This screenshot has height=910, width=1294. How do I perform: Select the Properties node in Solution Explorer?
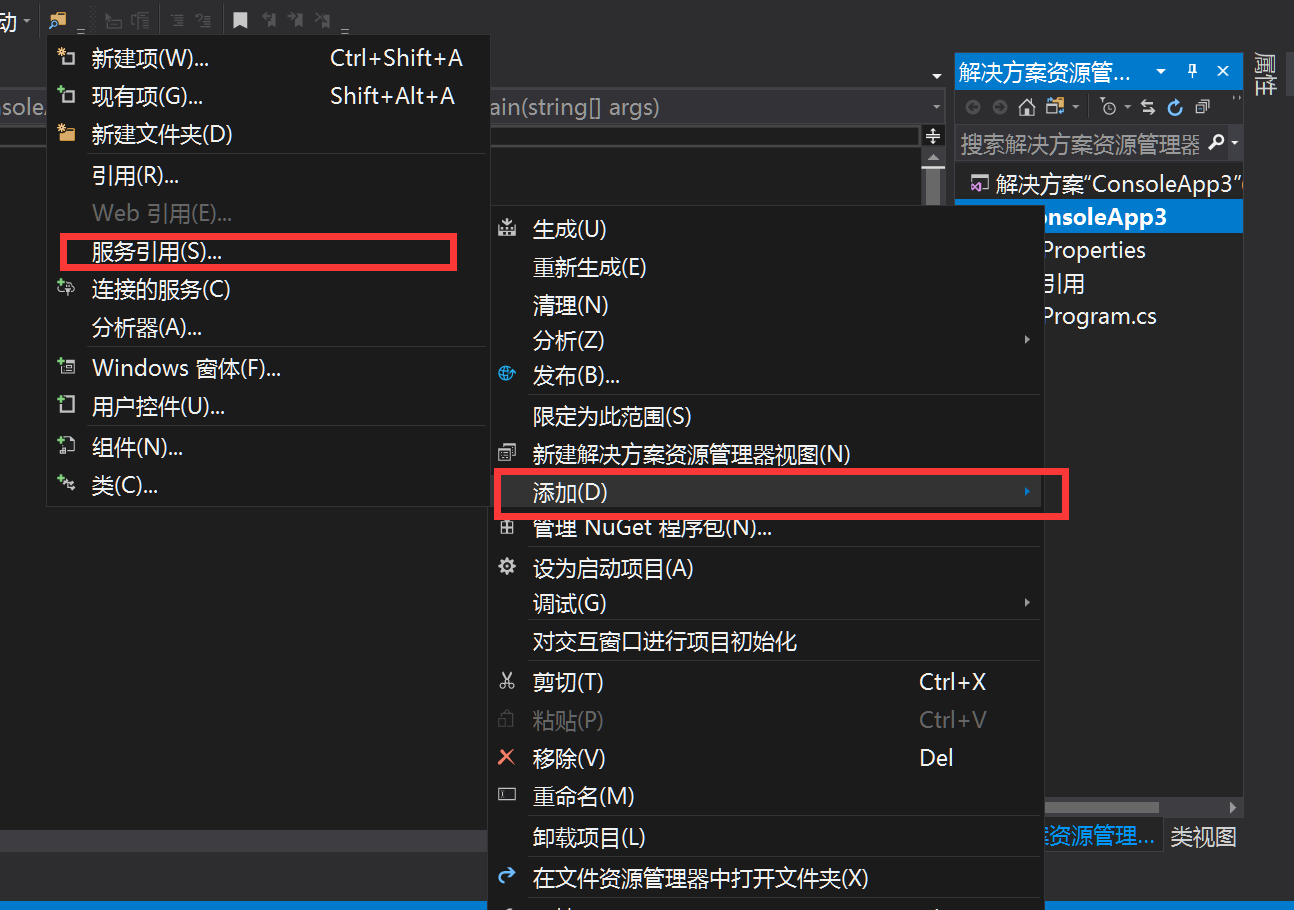coord(1093,250)
